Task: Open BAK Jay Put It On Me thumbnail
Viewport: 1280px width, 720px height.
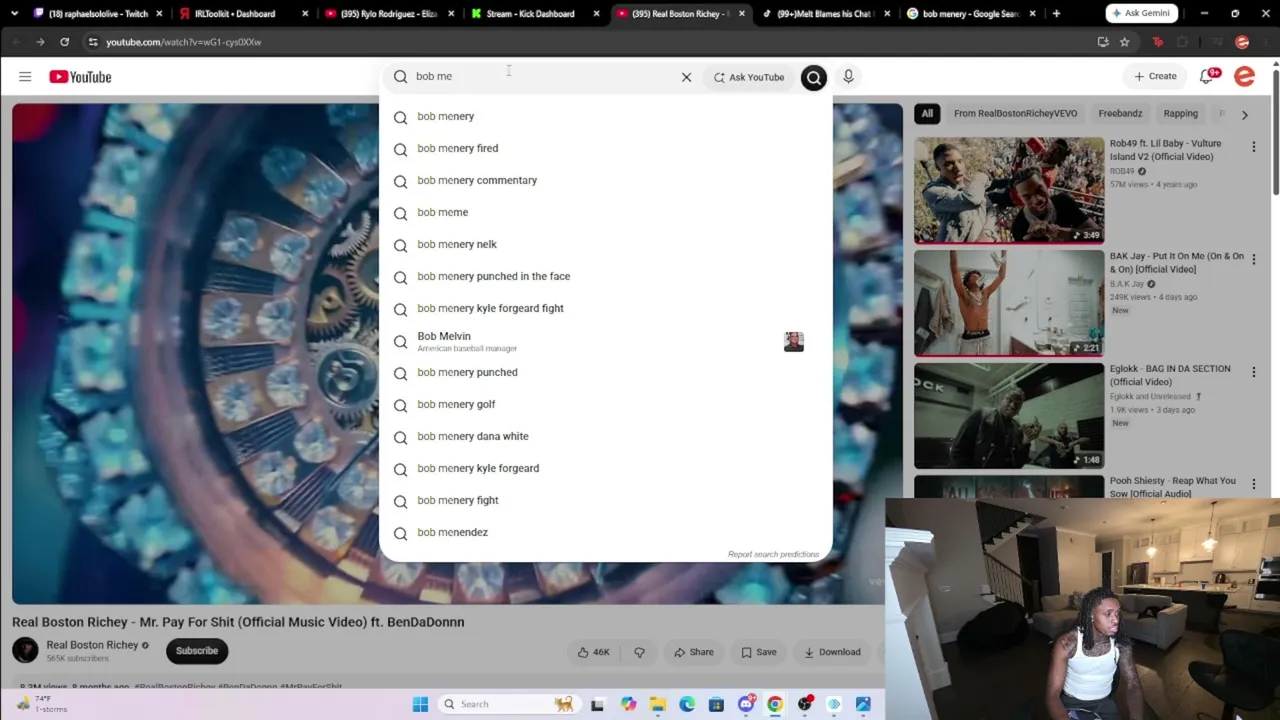Action: coord(1009,303)
